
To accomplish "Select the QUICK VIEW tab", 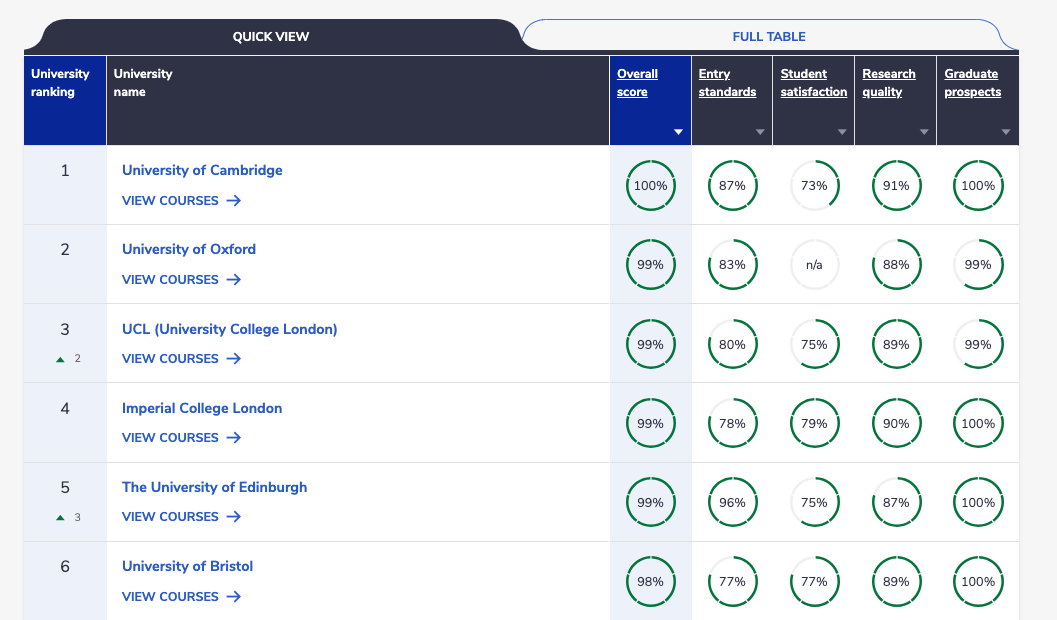I will click(x=271, y=36).
